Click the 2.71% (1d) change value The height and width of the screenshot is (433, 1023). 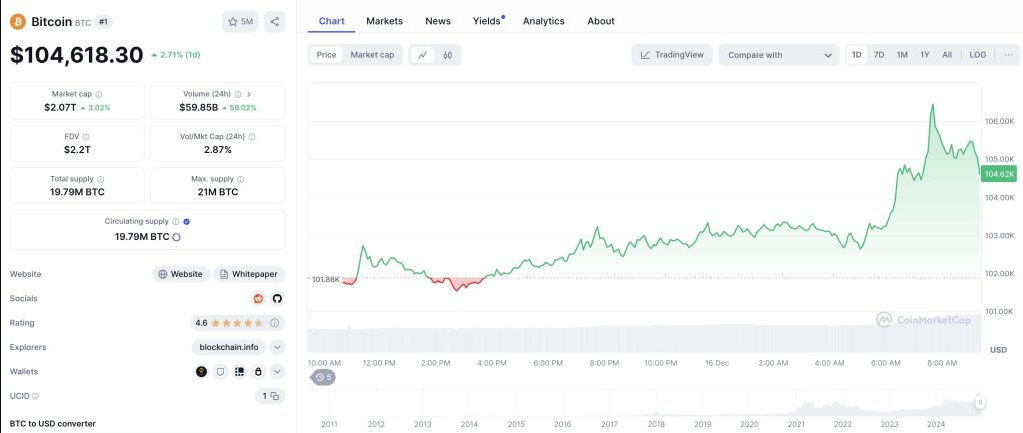[x=176, y=55]
